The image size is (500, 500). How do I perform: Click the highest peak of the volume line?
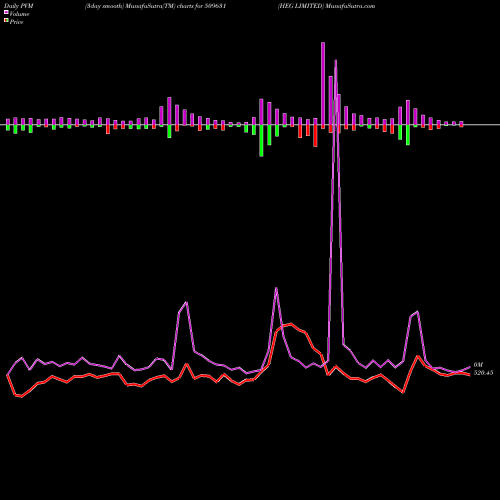(x=336, y=60)
